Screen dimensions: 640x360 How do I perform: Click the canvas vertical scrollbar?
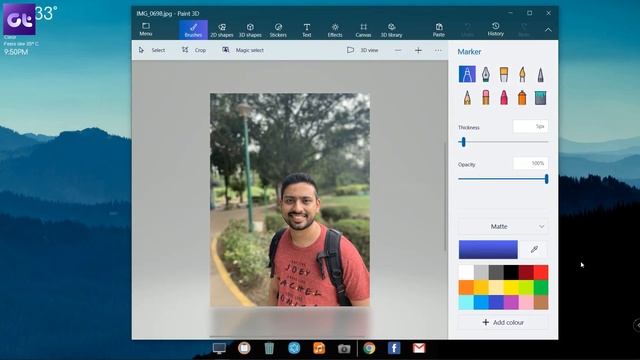[445, 196]
